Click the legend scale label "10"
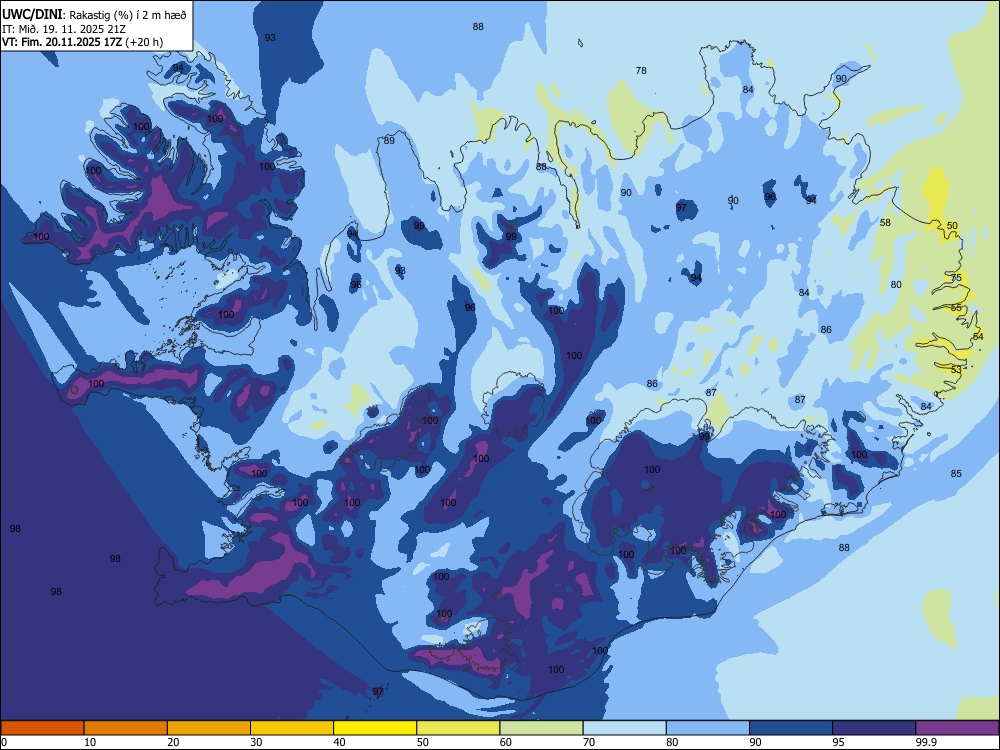 pos(90,742)
